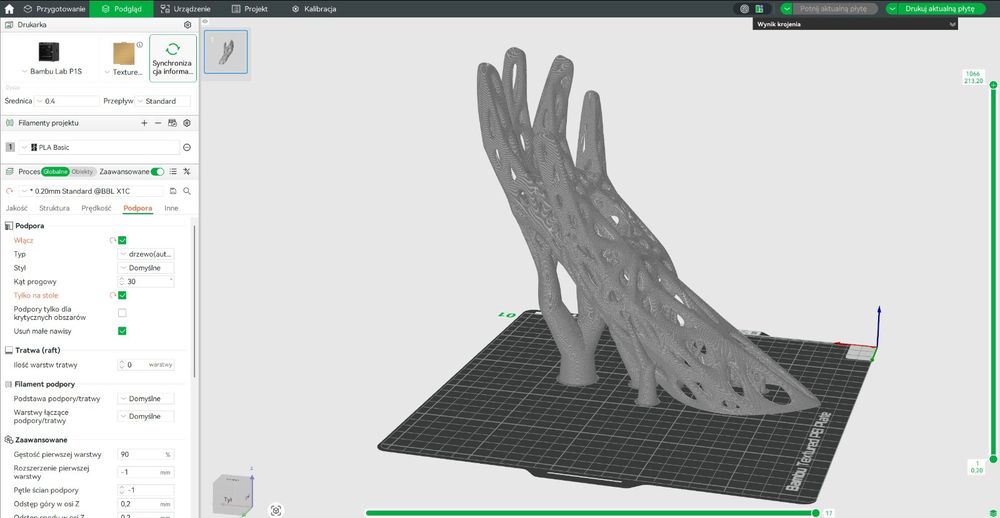Viewport: 1000px width, 518px height.
Task: Save process preset with the disk icon
Action: 173,190
